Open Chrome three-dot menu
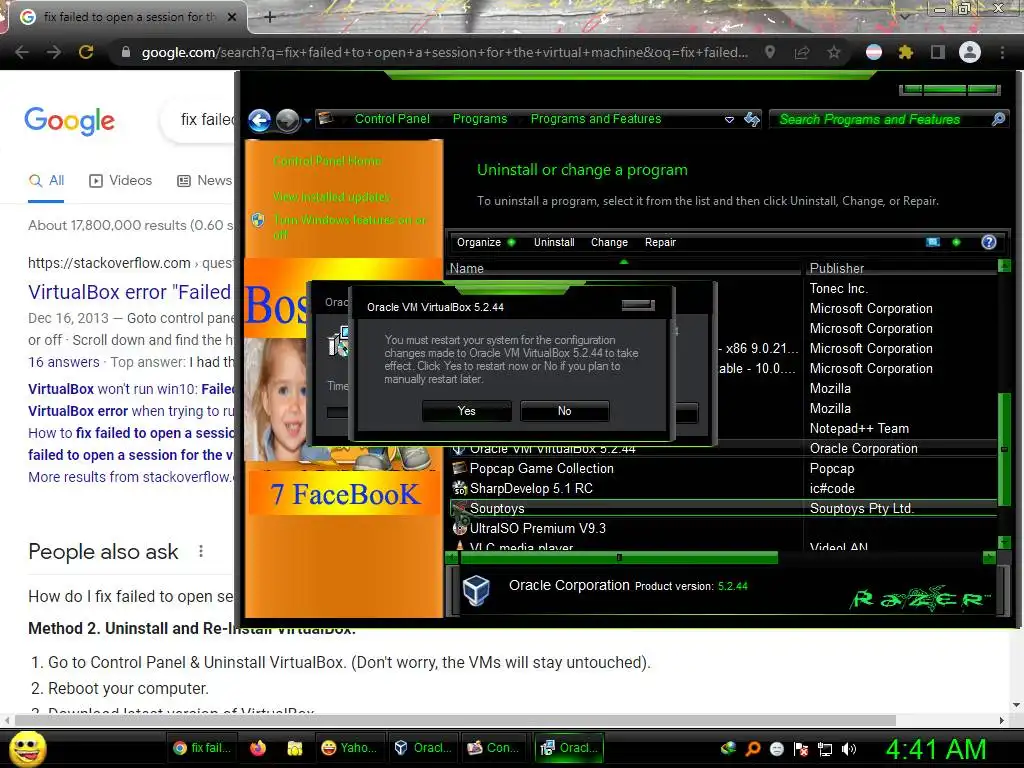Image resolution: width=1024 pixels, height=768 pixels. (1002, 52)
